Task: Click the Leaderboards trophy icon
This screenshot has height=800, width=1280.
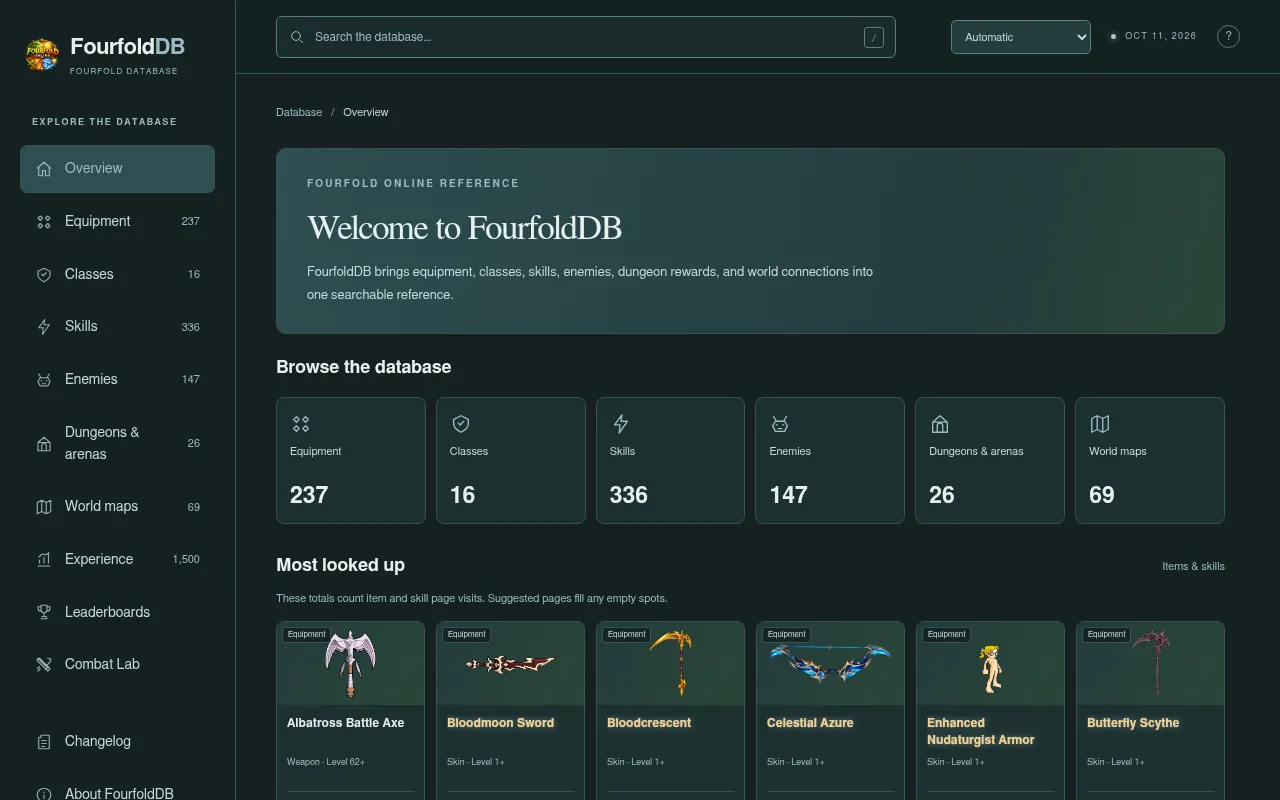Action: [44, 612]
